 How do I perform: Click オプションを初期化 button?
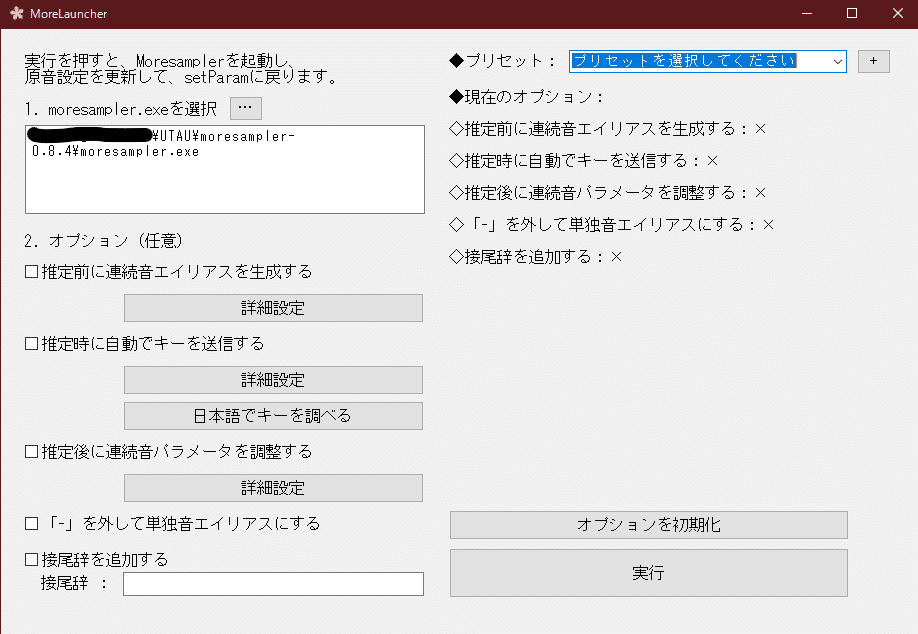(x=649, y=525)
